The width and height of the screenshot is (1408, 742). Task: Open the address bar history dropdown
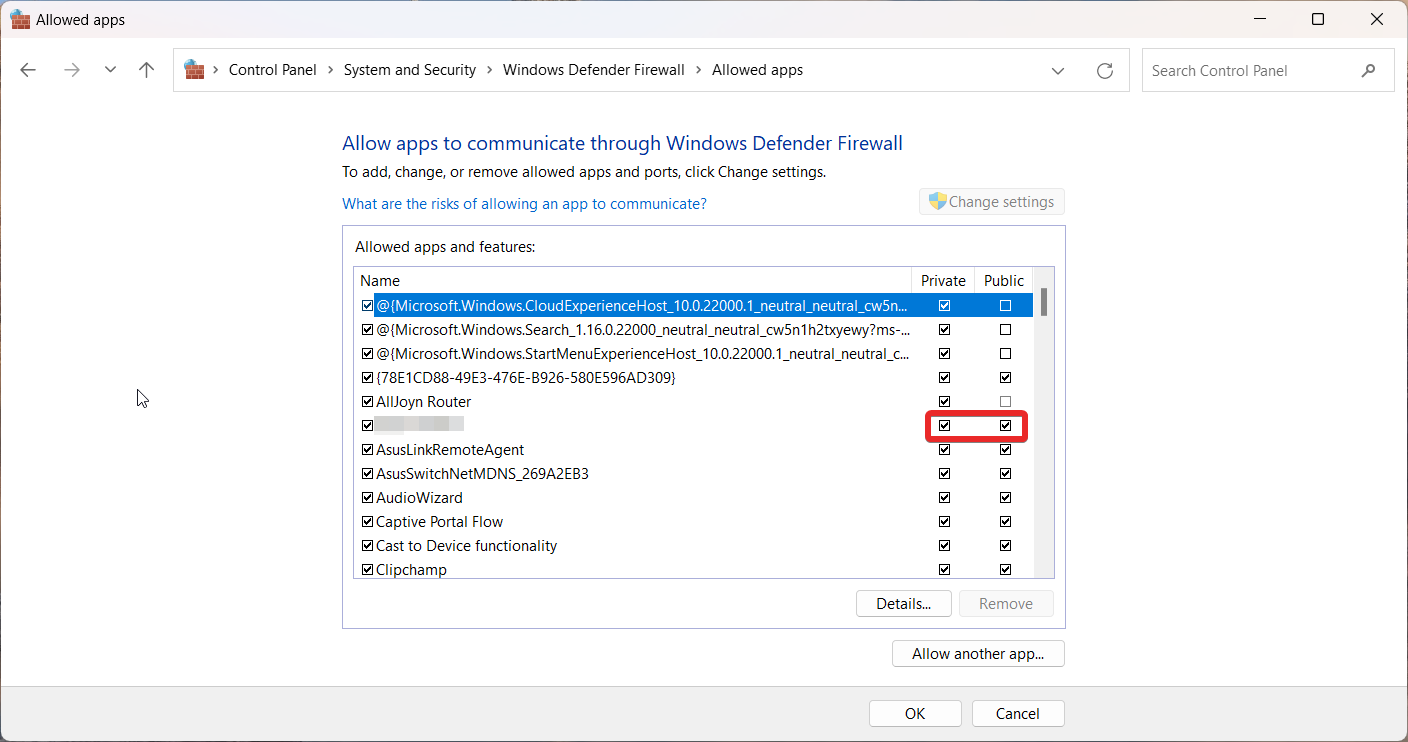[1058, 71]
